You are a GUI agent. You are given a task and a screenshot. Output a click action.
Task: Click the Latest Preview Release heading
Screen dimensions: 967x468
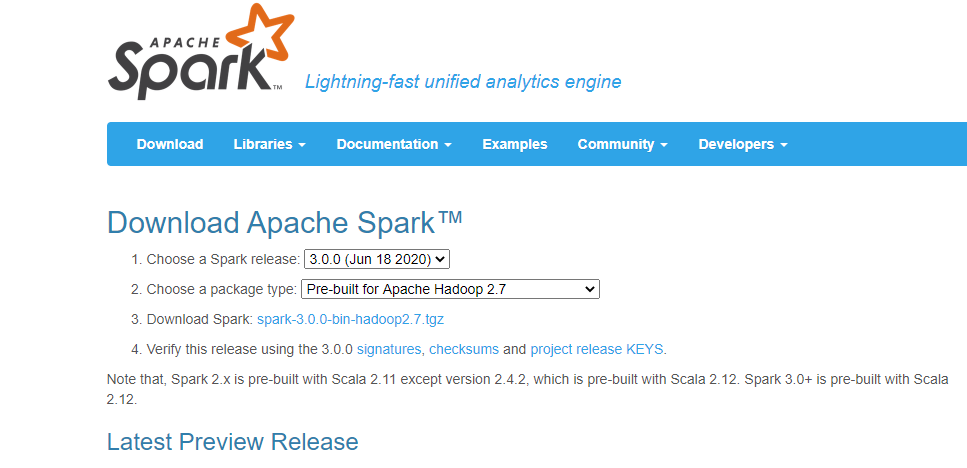coord(232,442)
